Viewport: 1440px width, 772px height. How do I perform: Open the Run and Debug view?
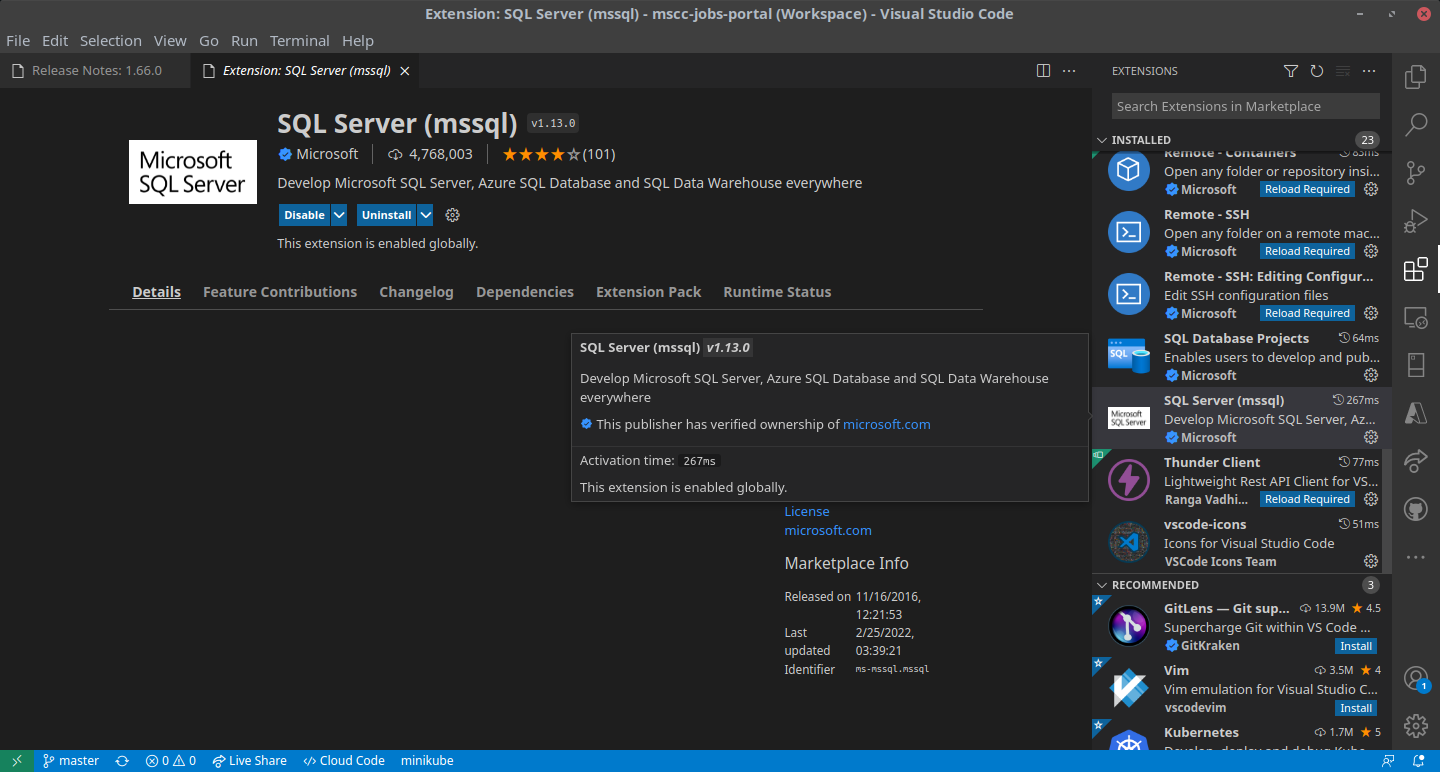point(1415,221)
